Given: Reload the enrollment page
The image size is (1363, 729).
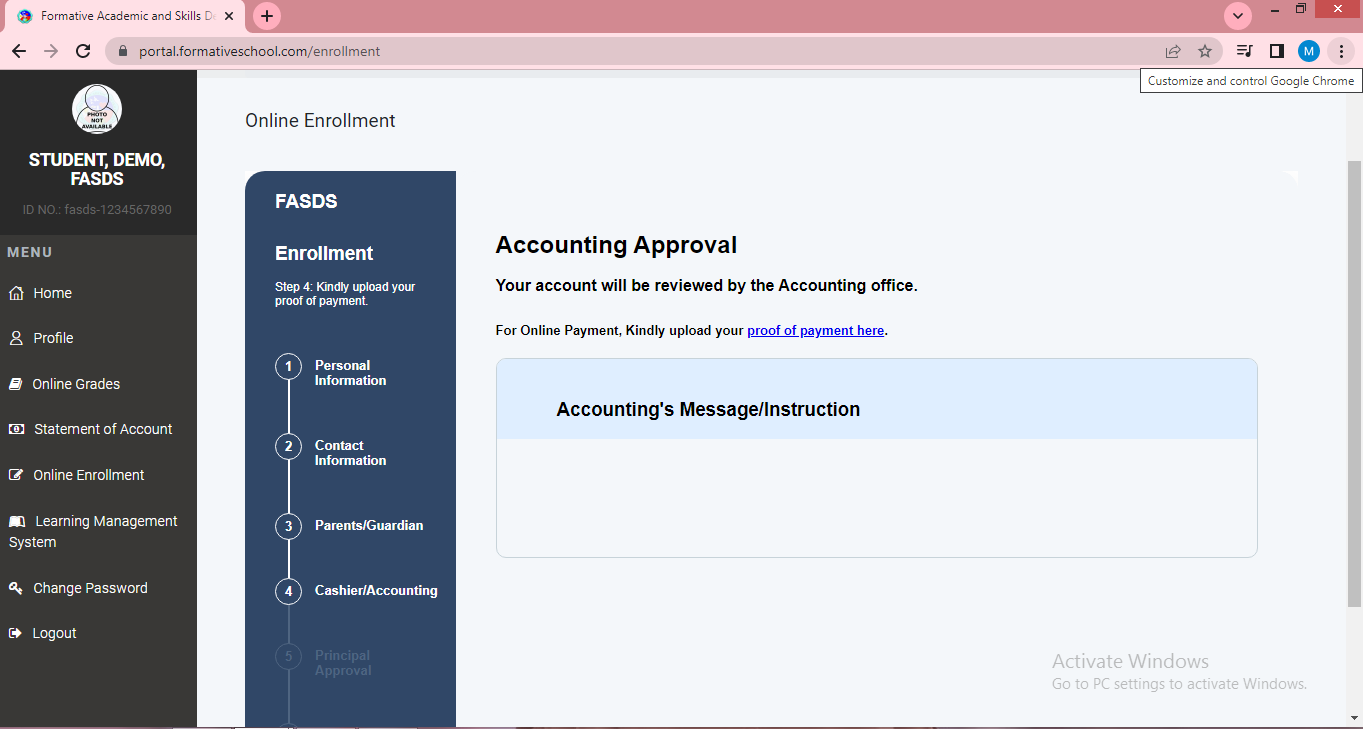Looking at the screenshot, I should (x=83, y=50).
